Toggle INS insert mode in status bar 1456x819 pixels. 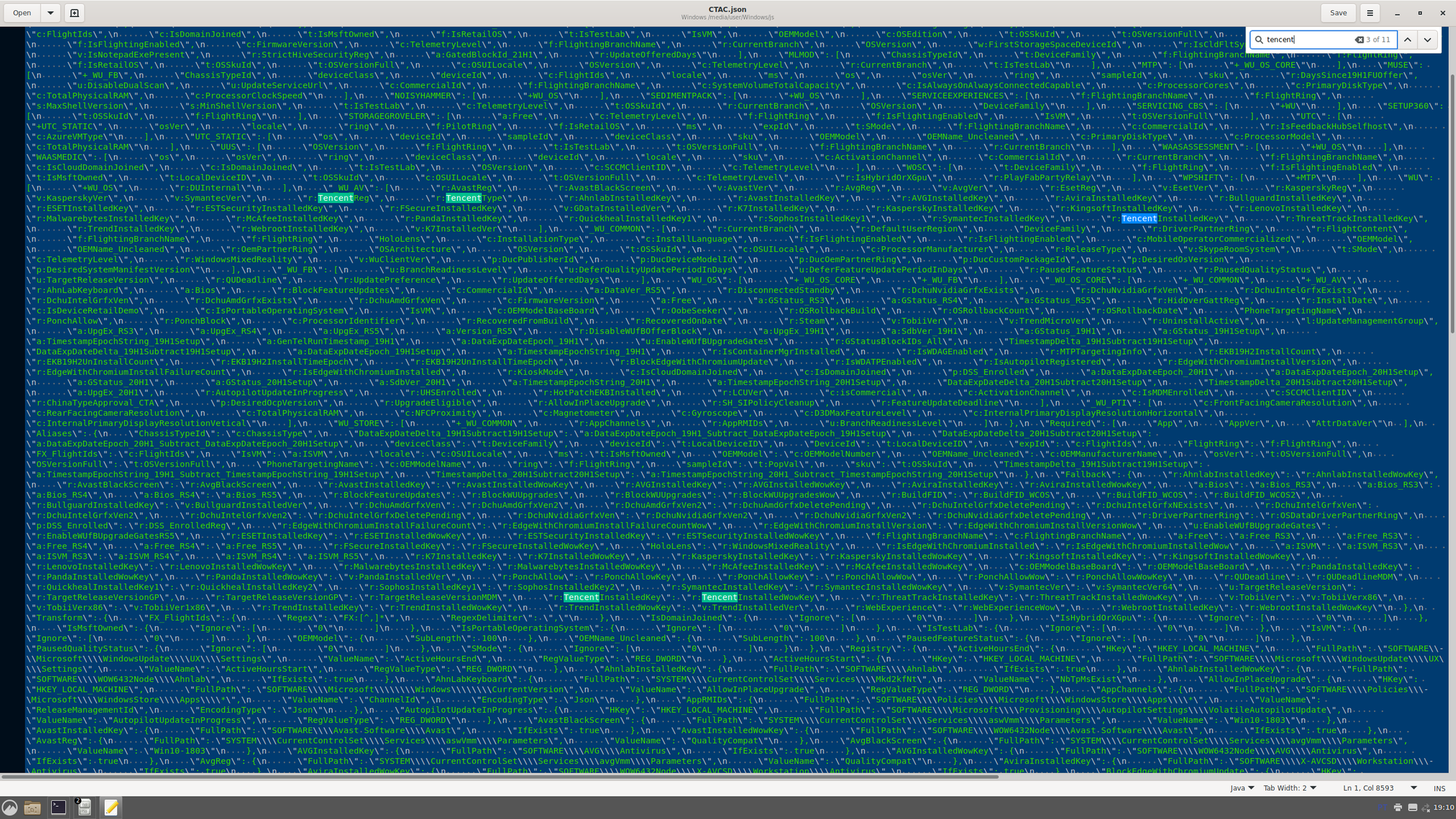(x=1439, y=788)
